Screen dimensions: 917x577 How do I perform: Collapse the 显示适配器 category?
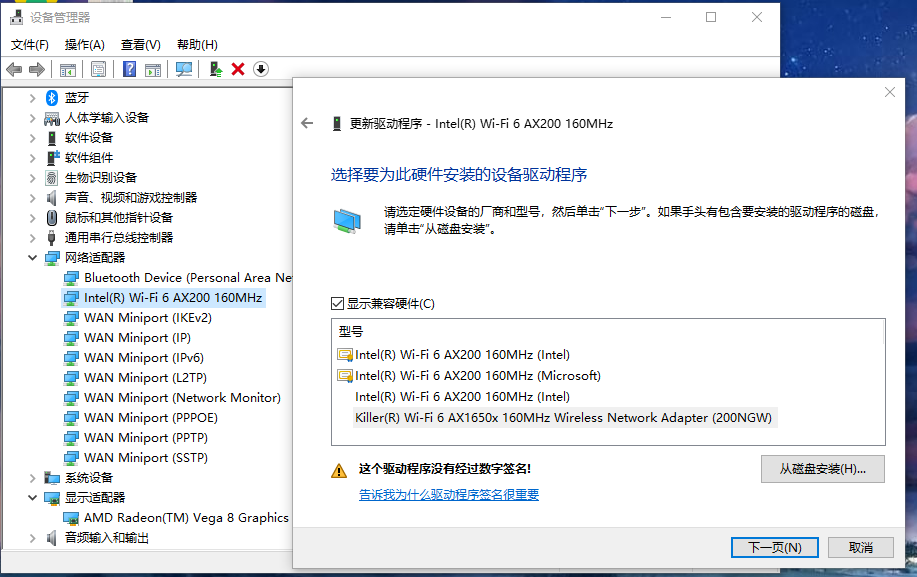(x=33, y=498)
